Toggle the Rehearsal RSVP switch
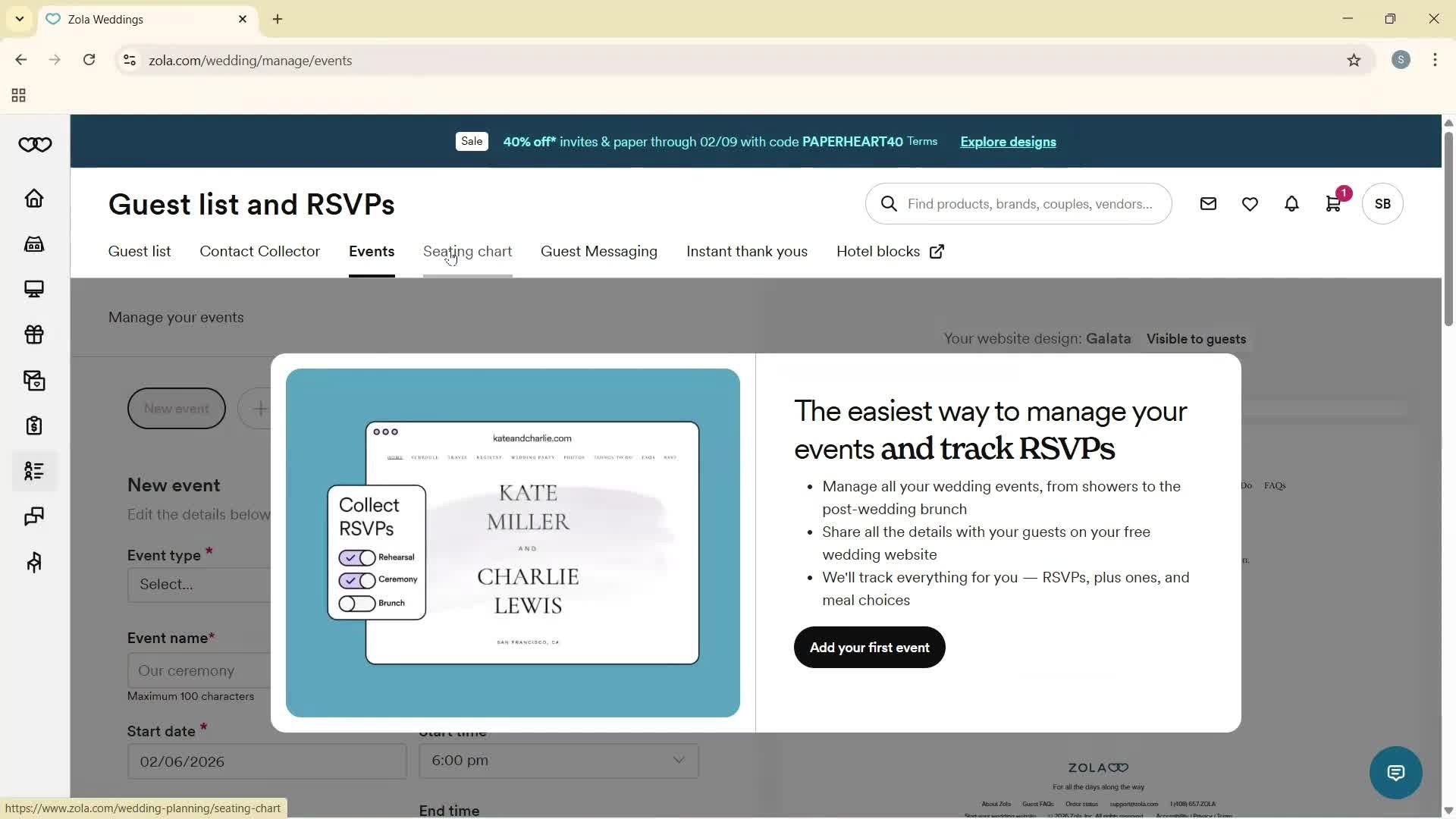Viewport: 1456px width, 819px height. 357,558
